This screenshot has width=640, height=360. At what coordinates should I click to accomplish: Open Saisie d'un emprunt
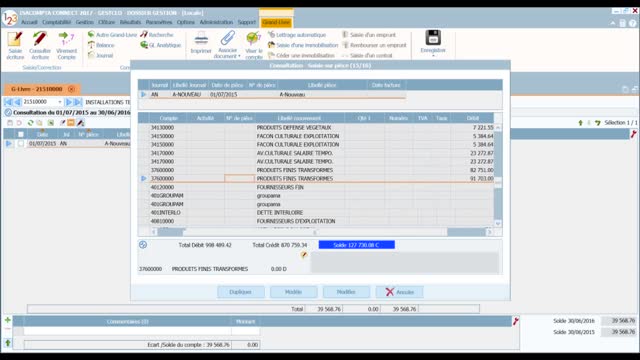[369, 35]
